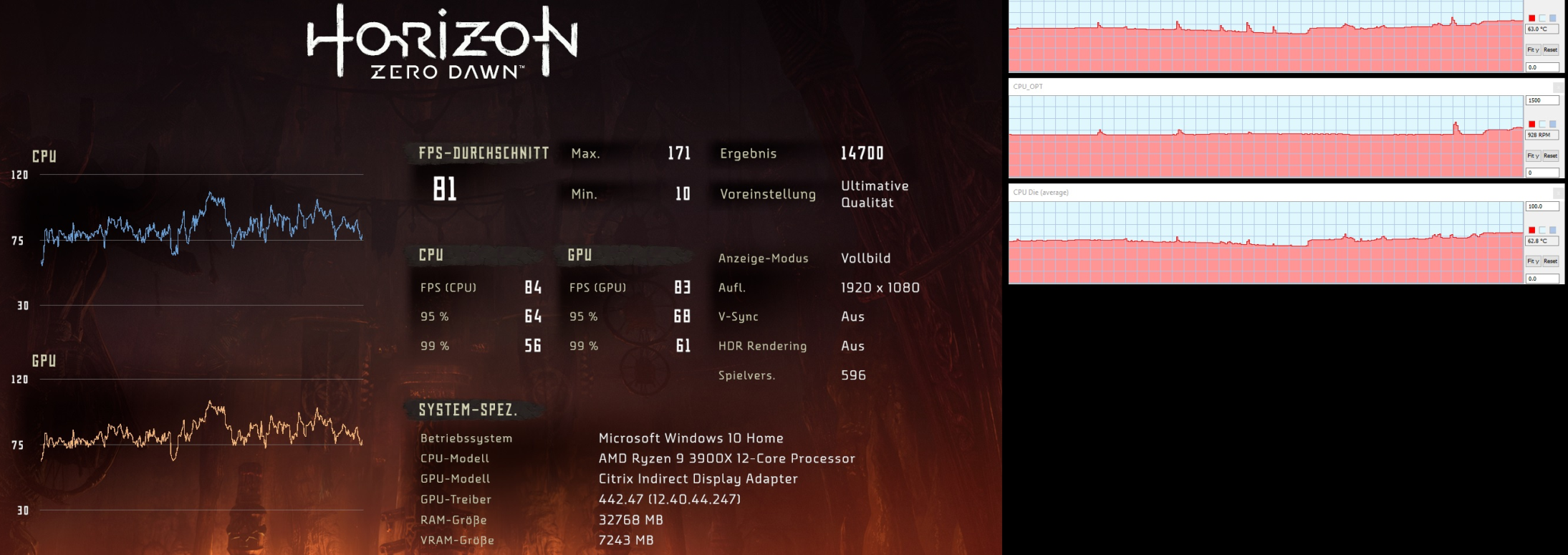Pick the red color swatch beside 63.0 °C
The width and height of the screenshot is (1568, 555).
1531,18
